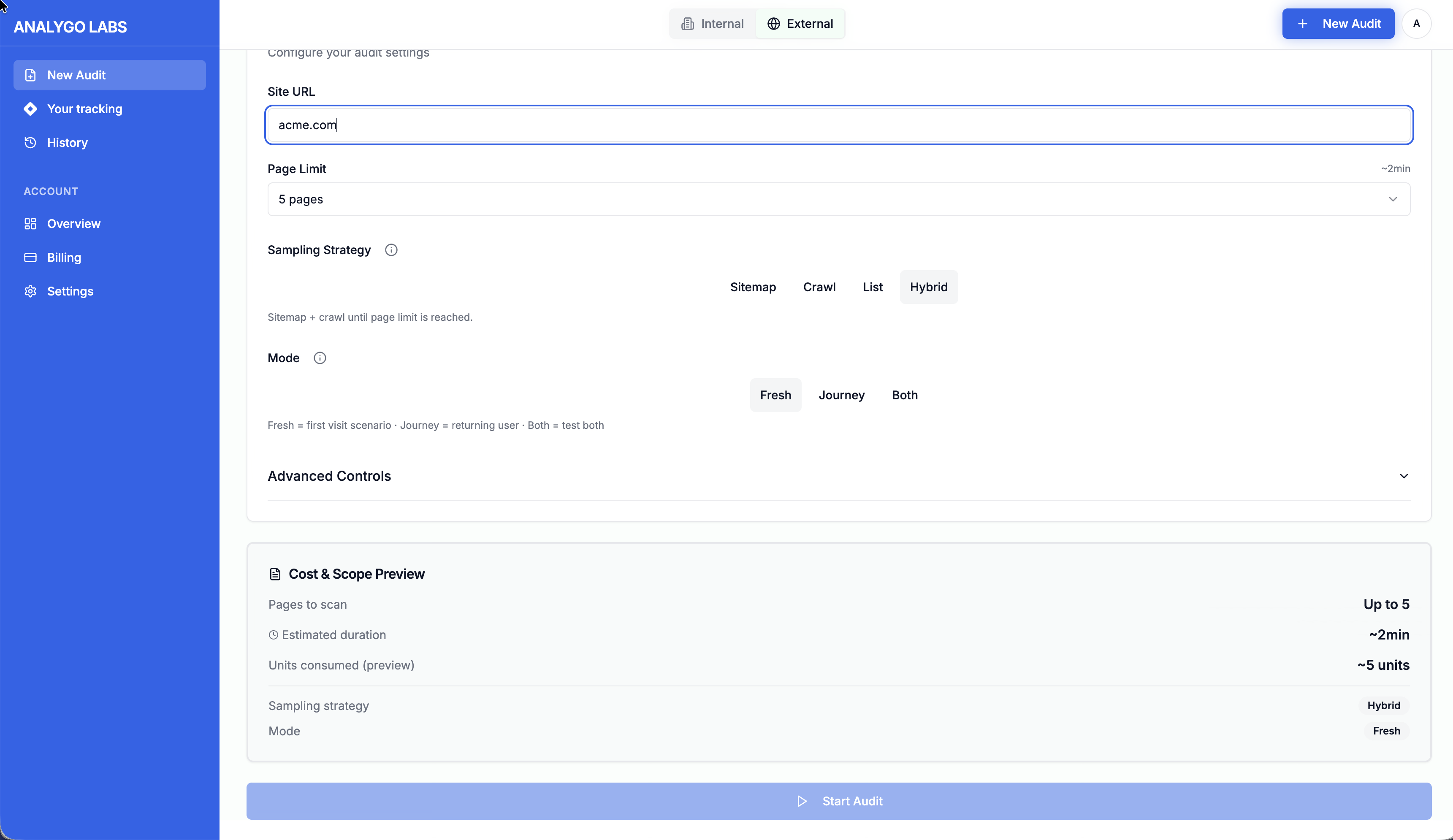Click the Mode info icon
Viewport: 1453px width, 840px height.
320,358
